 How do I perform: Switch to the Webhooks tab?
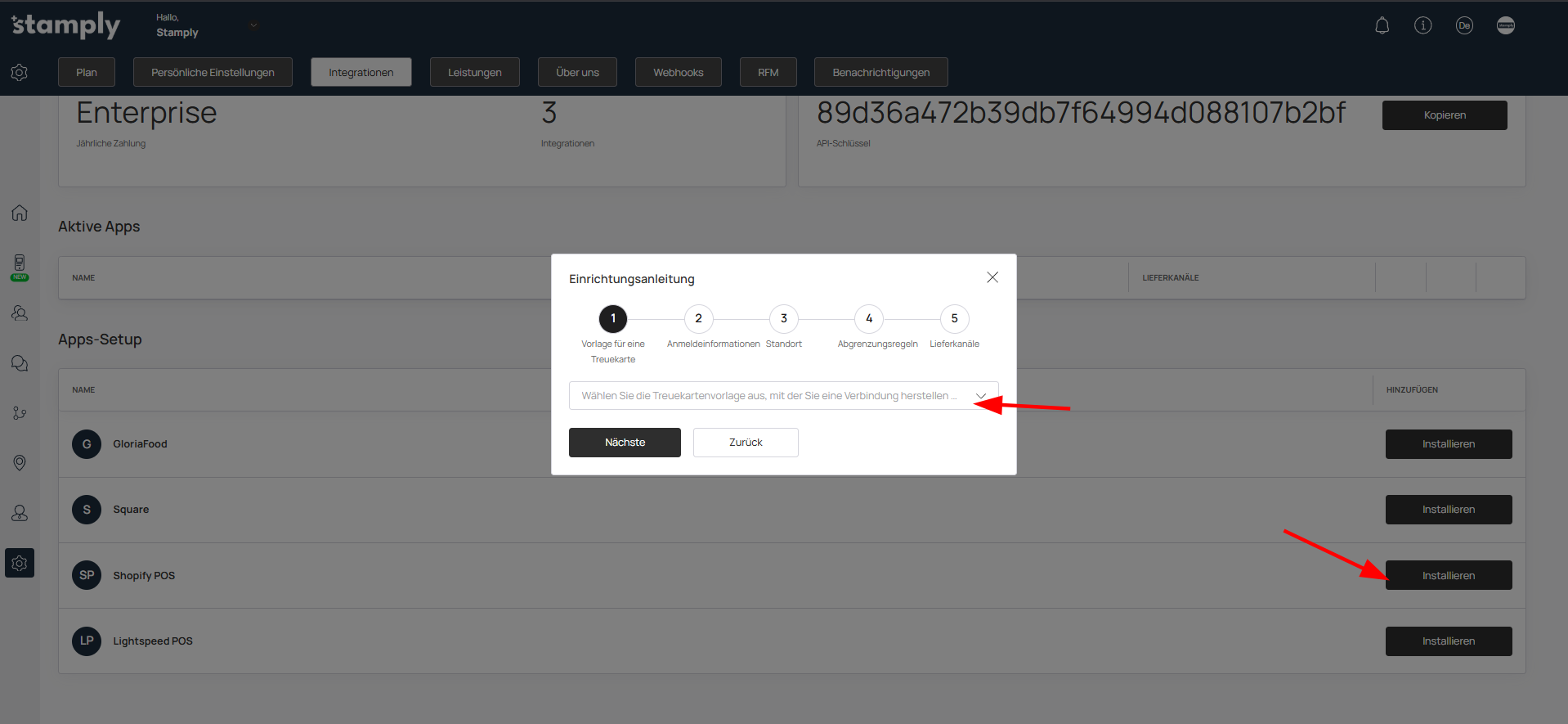[x=678, y=72]
